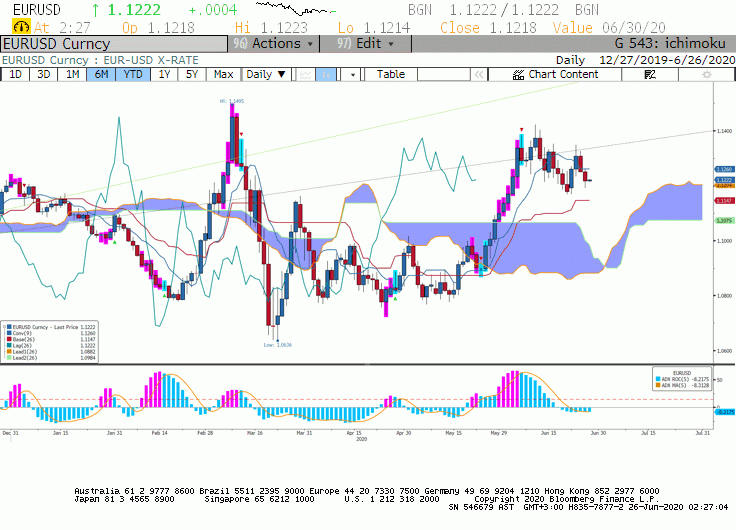Open Chart Content panel
The height and width of the screenshot is (530, 736).
pos(555,75)
